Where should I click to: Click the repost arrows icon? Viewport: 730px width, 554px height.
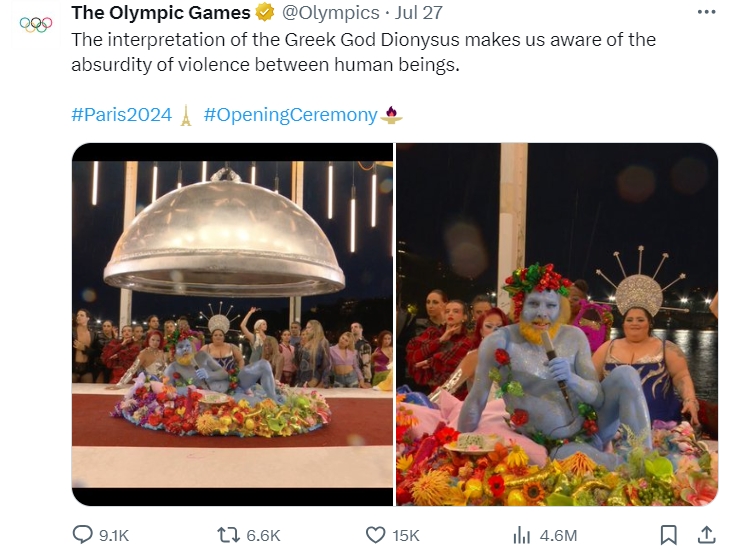click(x=227, y=535)
